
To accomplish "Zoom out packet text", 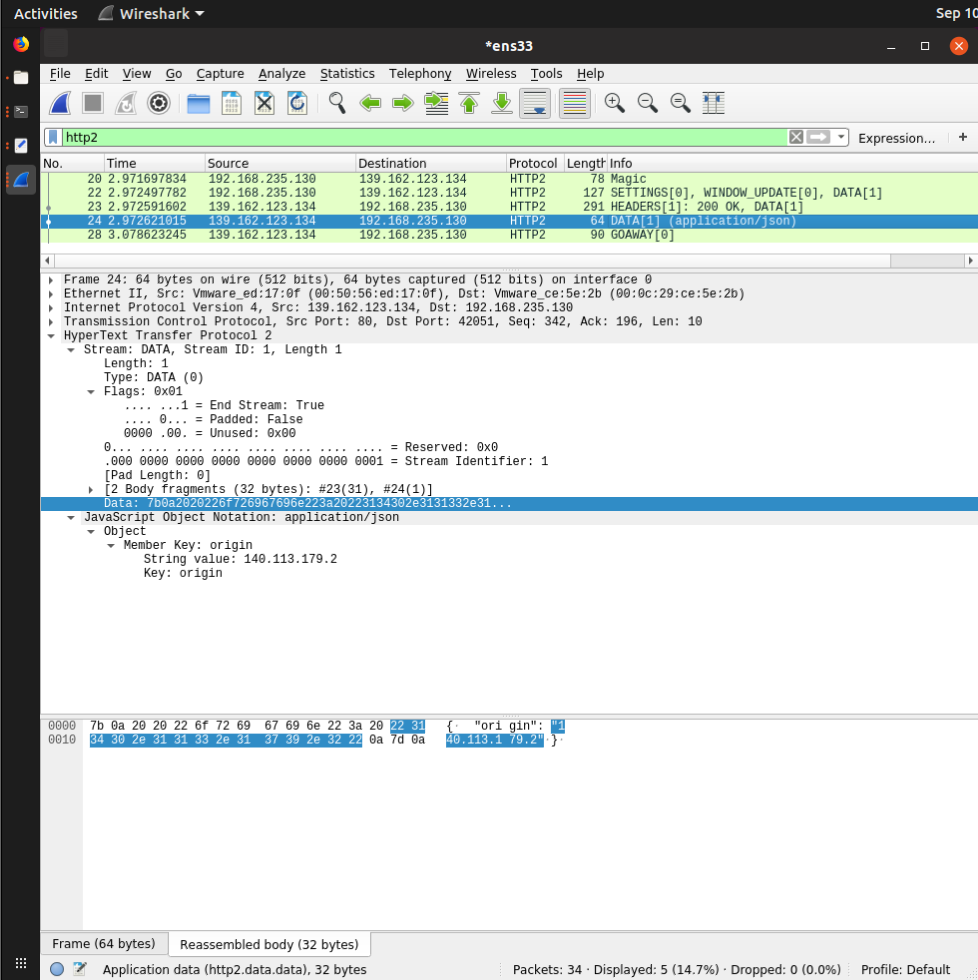I will [647, 103].
